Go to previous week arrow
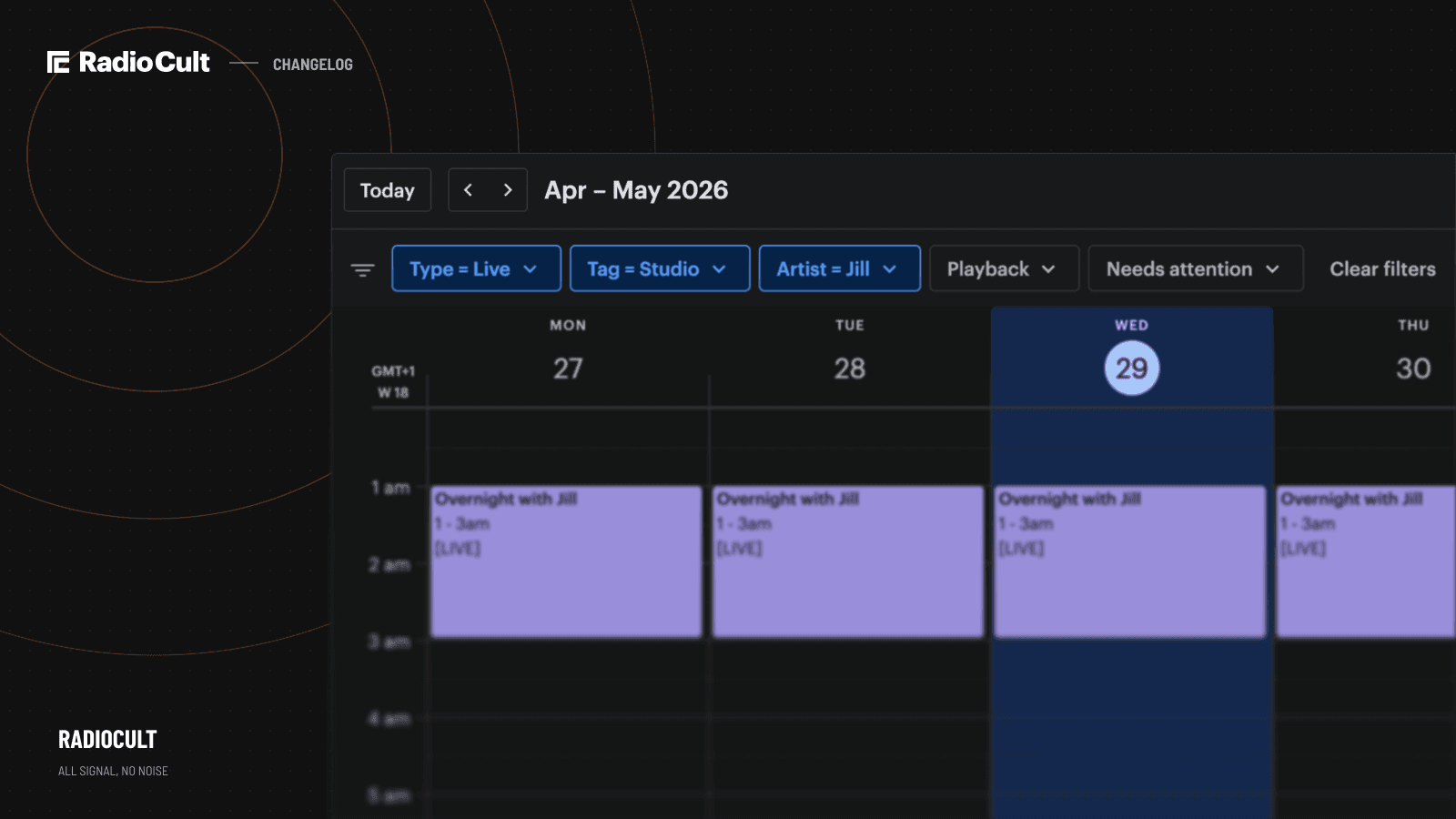 pos(469,190)
